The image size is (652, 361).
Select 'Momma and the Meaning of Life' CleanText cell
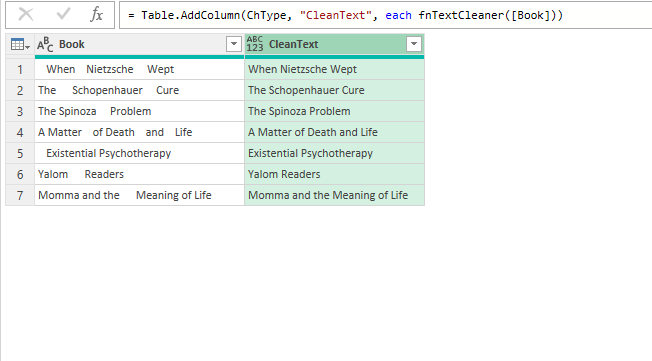click(x=334, y=195)
